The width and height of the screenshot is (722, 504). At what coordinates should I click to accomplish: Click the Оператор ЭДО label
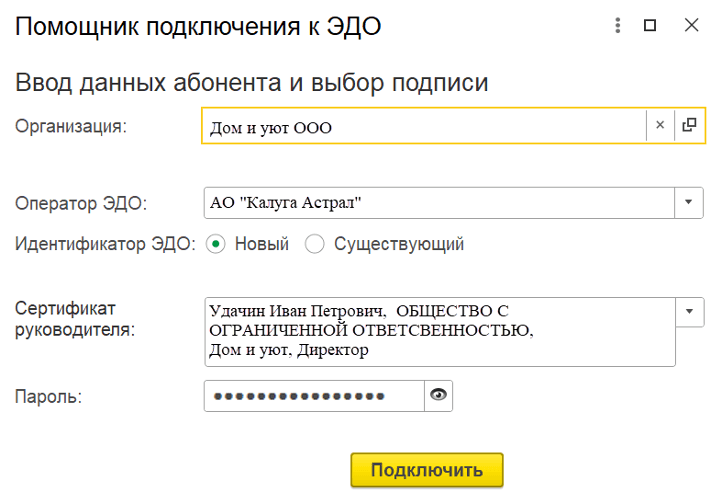click(x=81, y=203)
